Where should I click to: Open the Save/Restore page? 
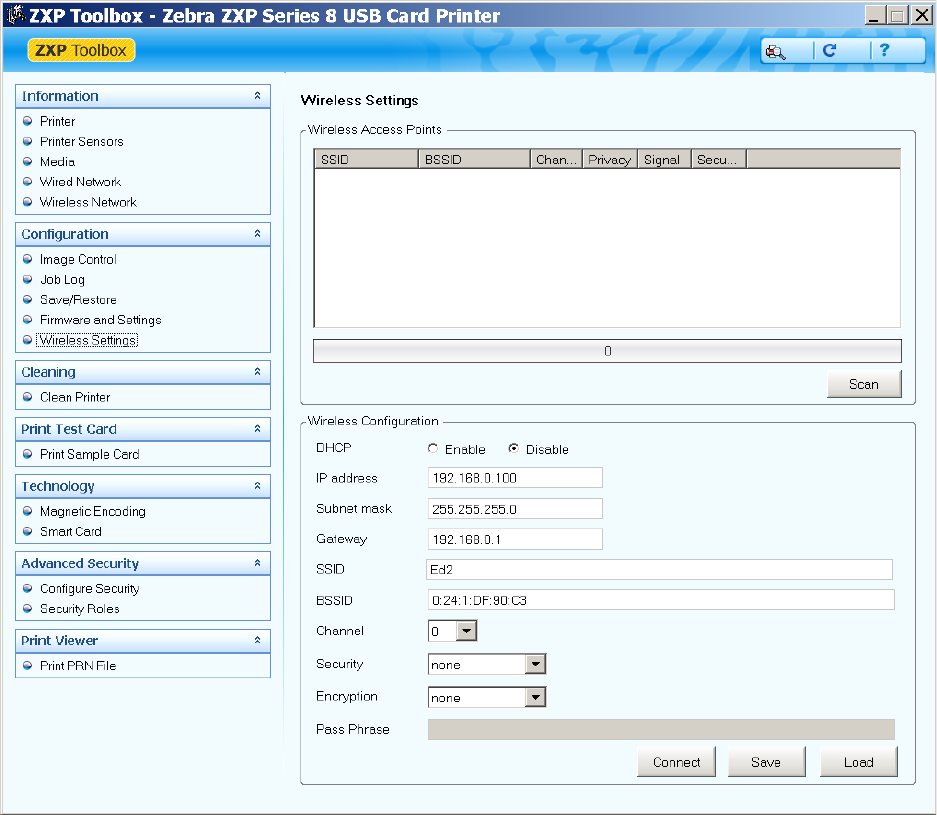coord(78,300)
